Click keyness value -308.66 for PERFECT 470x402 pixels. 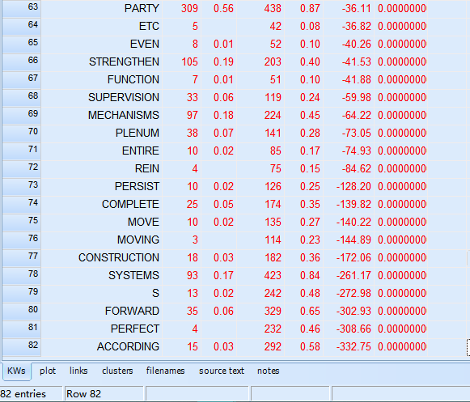click(x=354, y=329)
